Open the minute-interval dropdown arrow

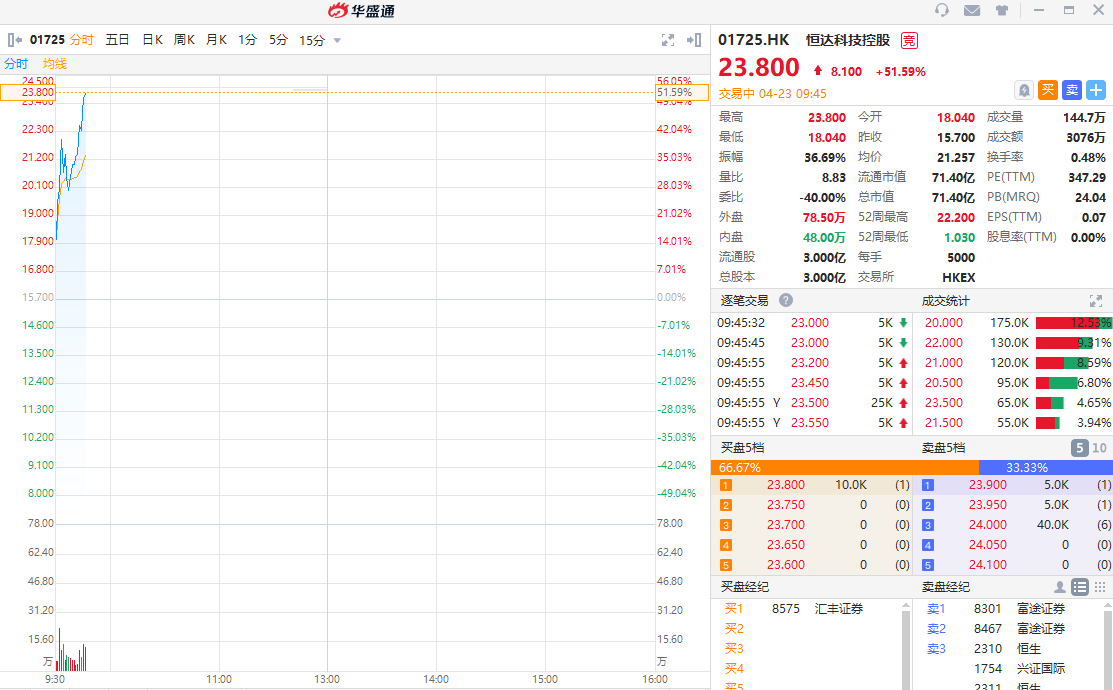coord(337,41)
